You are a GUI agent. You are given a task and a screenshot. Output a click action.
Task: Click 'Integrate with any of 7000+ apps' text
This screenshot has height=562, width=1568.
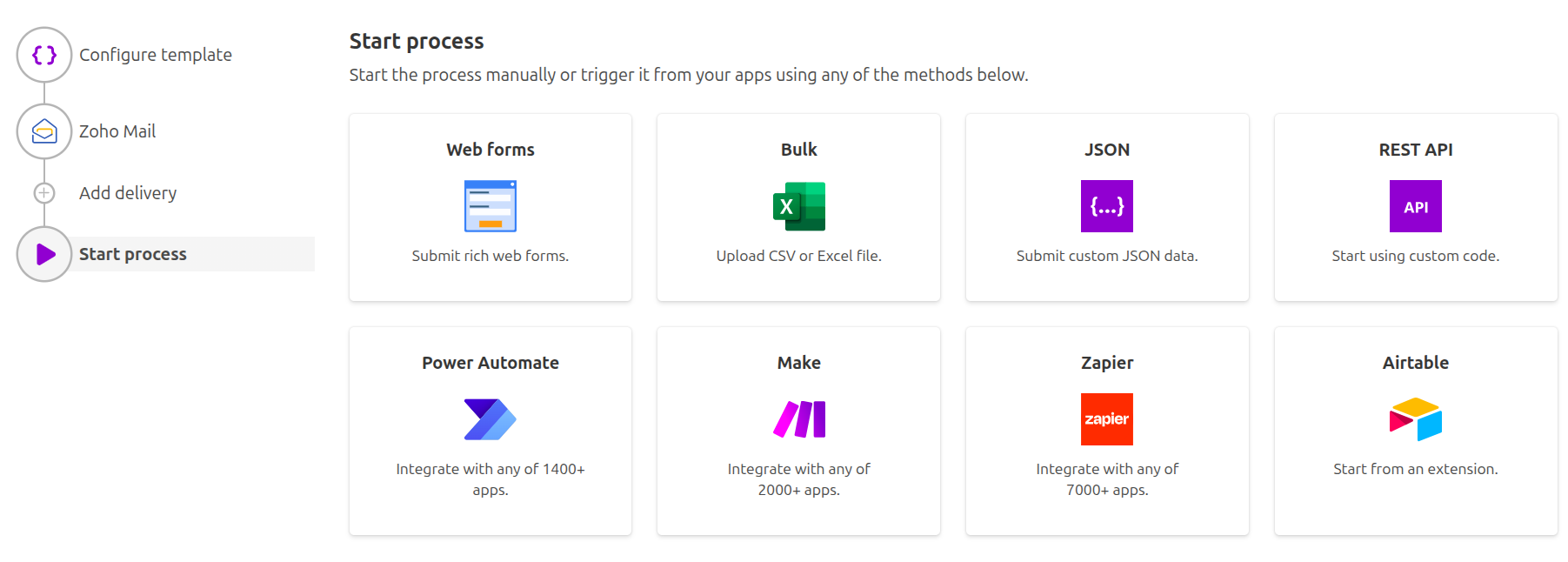tap(1106, 479)
